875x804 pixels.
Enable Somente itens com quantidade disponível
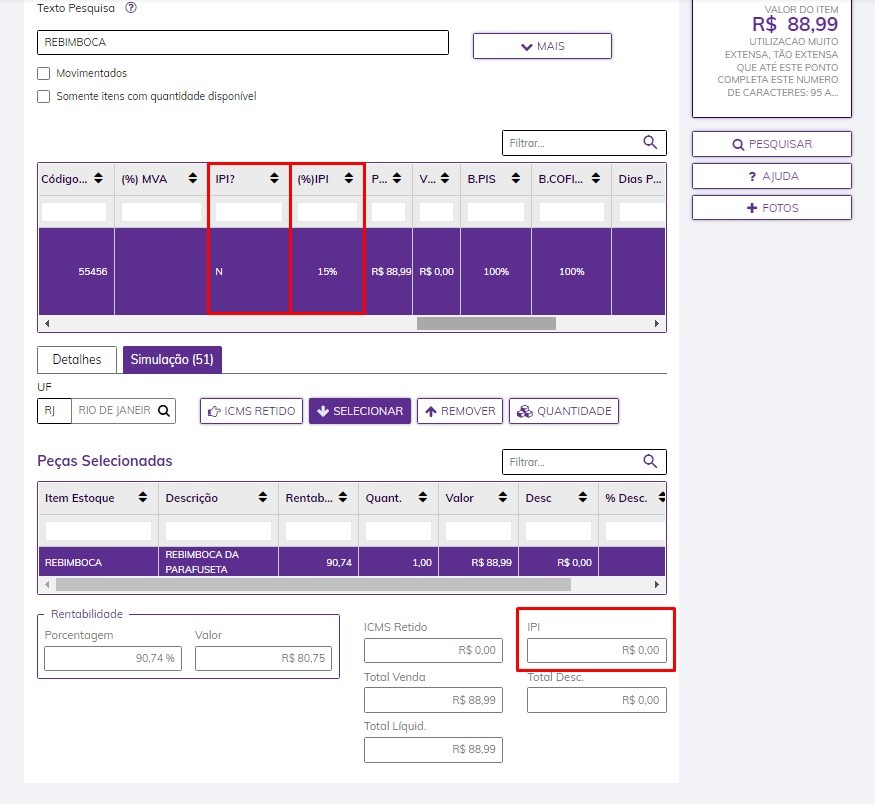tap(44, 97)
